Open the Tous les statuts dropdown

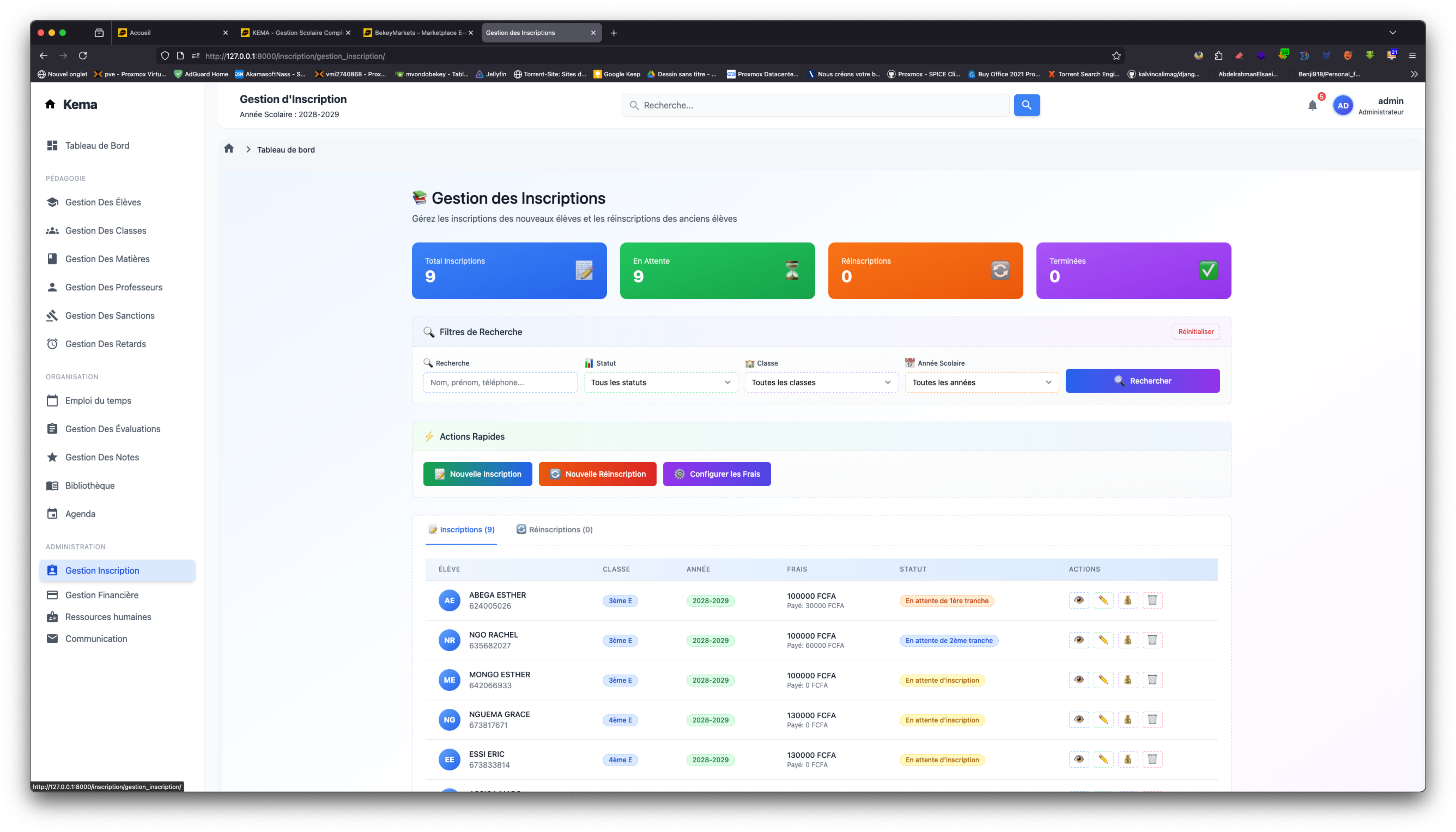[x=661, y=382]
